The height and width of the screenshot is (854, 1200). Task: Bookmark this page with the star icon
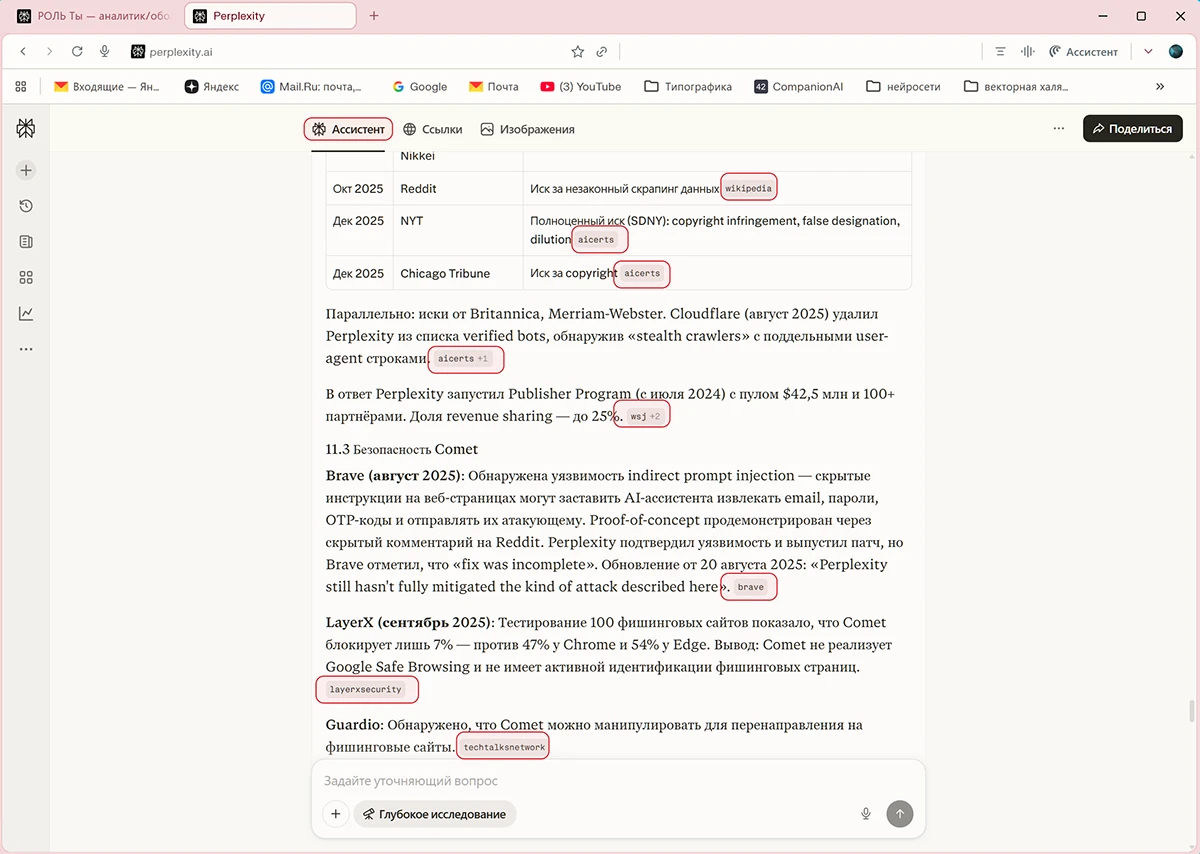(x=577, y=52)
